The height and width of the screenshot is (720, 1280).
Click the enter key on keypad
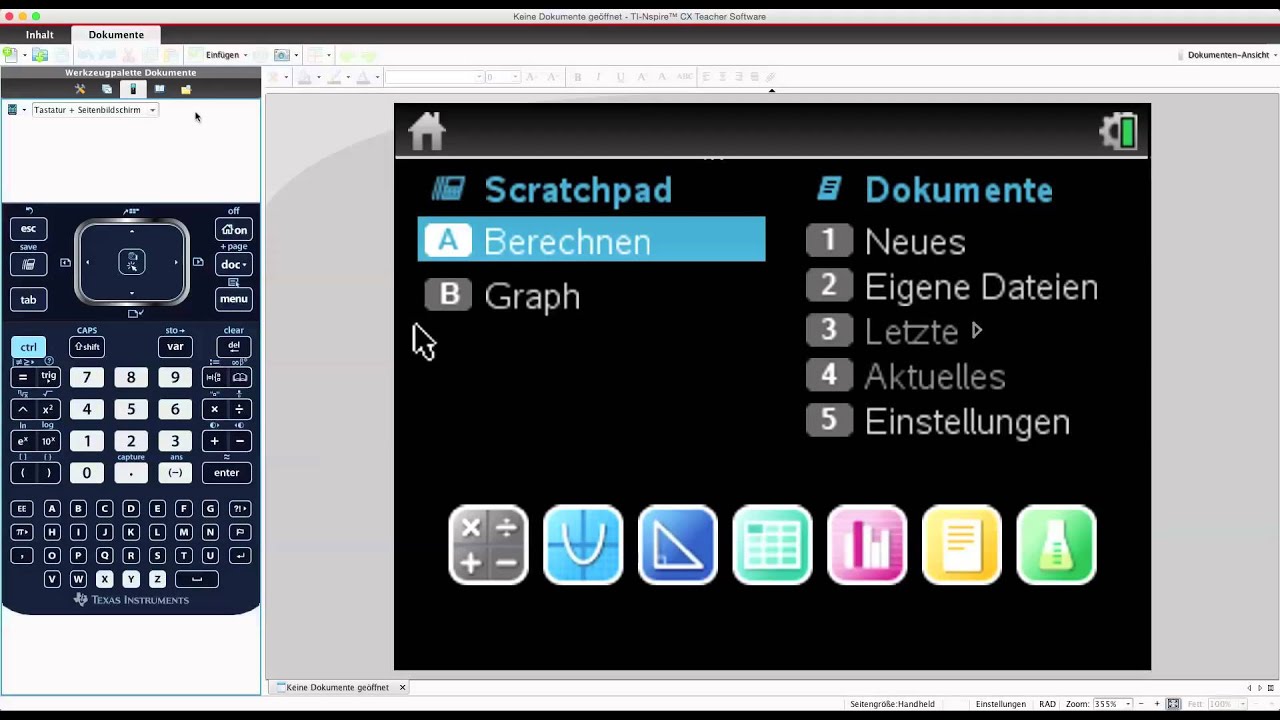[x=227, y=473]
